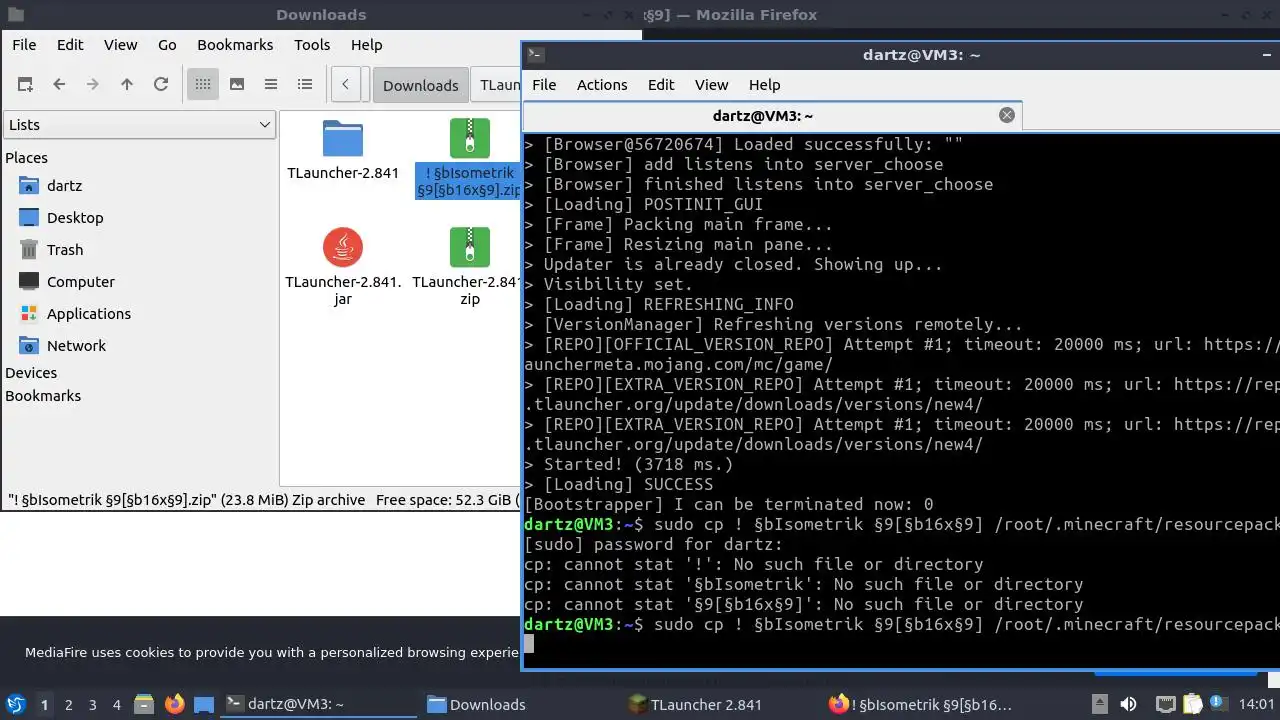Switch to Firefox Isometrik taskbar entry

pyautogui.click(x=922, y=704)
